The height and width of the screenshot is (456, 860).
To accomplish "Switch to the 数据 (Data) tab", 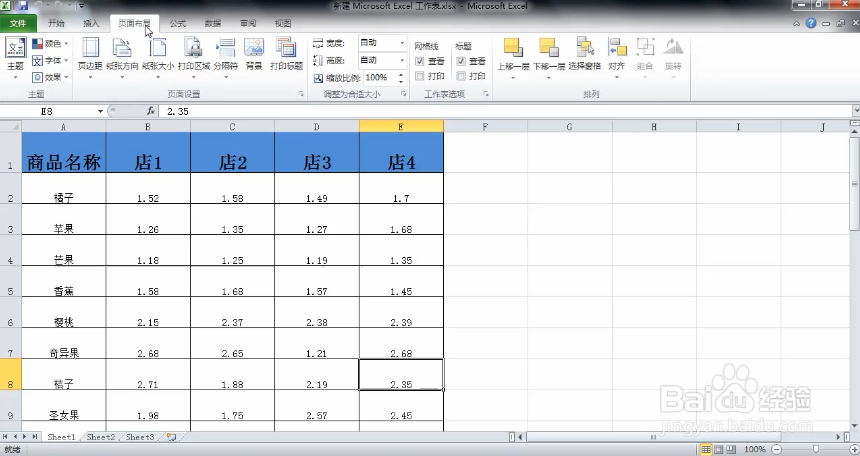I will (213, 23).
